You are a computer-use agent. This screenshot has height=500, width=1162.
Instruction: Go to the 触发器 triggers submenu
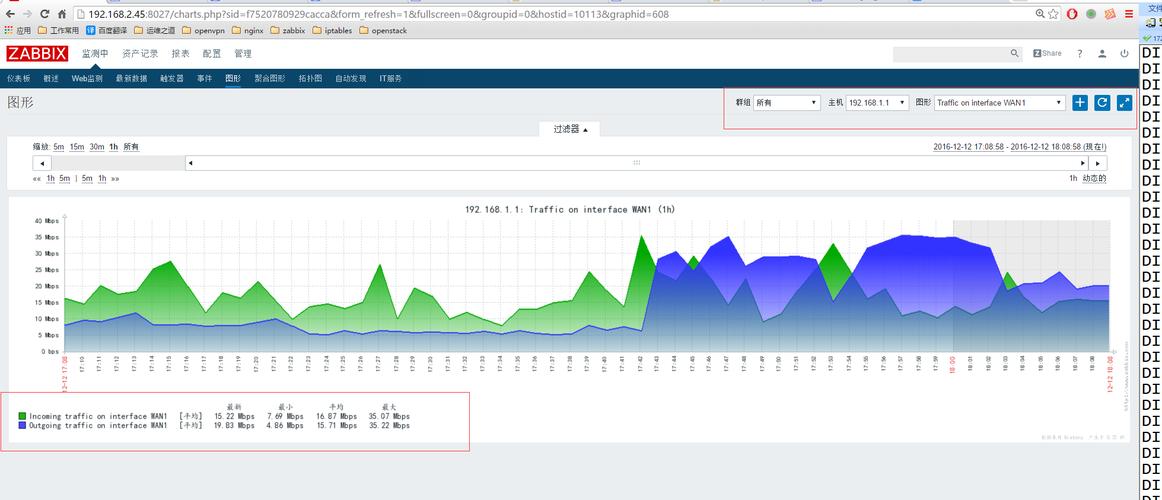pyautogui.click(x=172, y=78)
